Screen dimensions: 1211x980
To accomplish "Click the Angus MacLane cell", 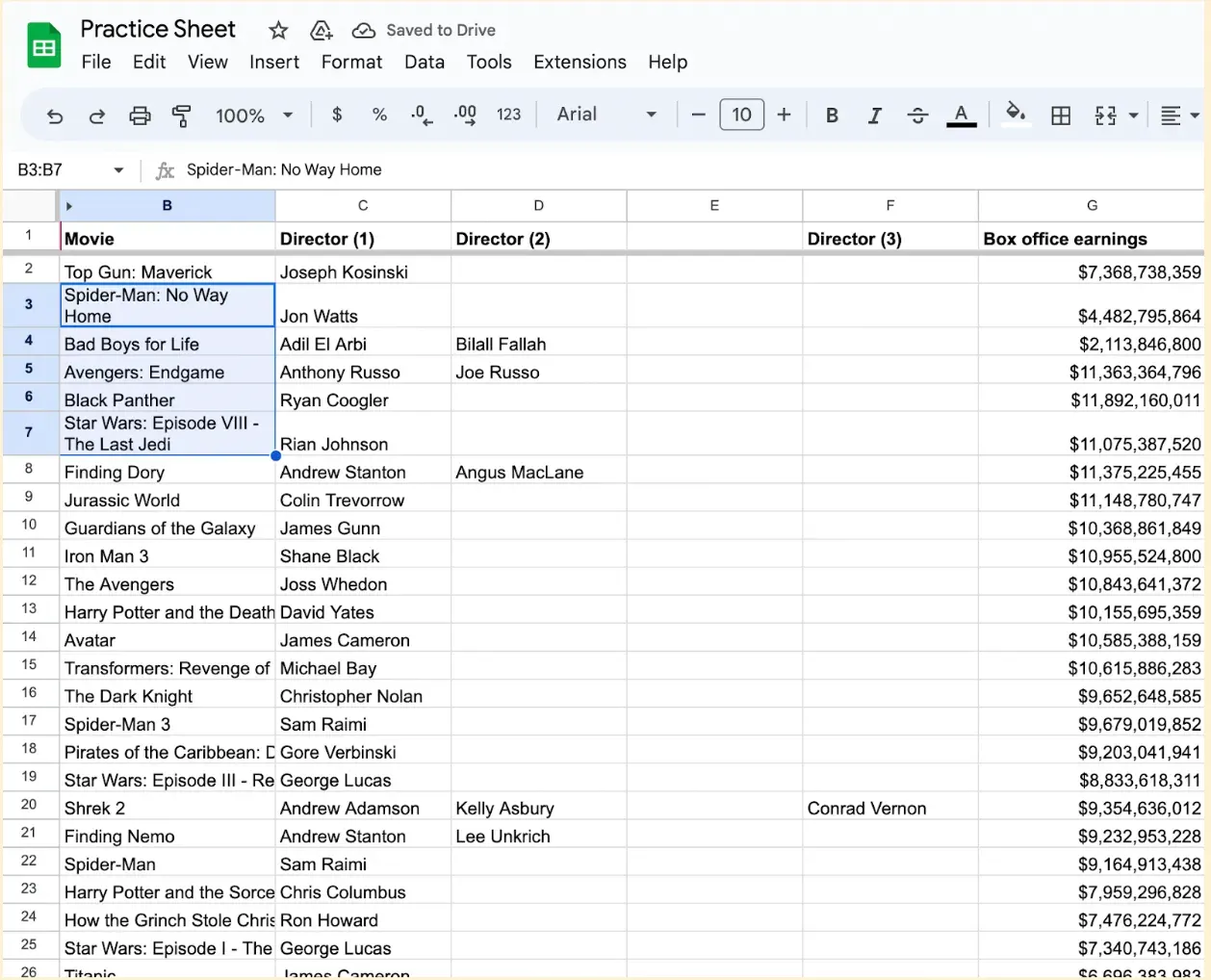I will click(x=539, y=472).
